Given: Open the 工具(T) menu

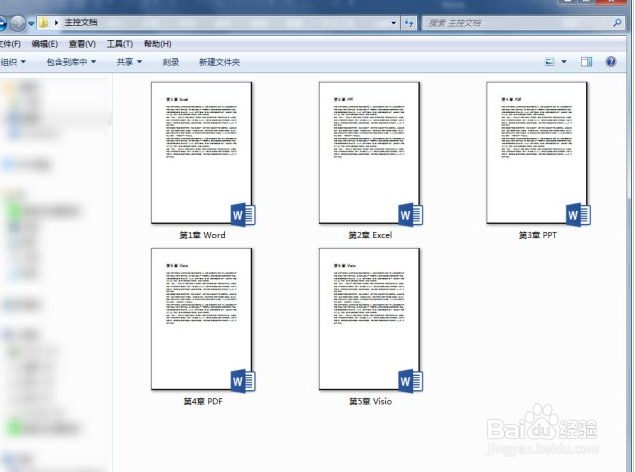Looking at the screenshot, I should pos(120,44).
